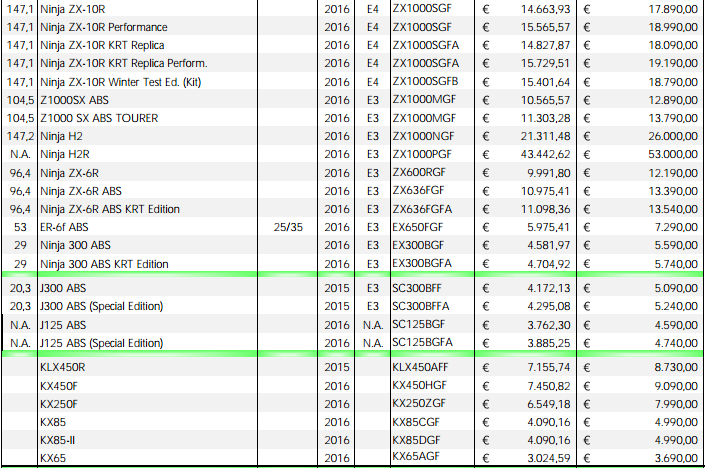Screen dimensions: 705x468
Task: Select the ZX600RGF code cell
Action: (419, 172)
